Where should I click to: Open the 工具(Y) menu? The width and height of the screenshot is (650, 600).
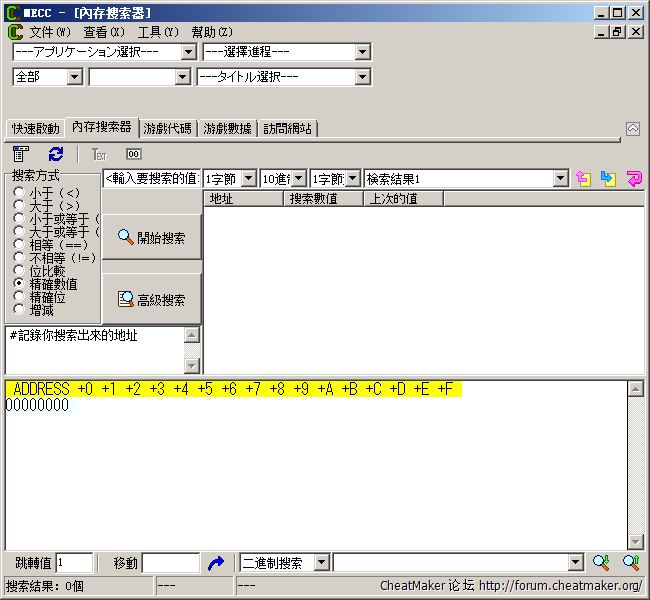(x=157, y=32)
